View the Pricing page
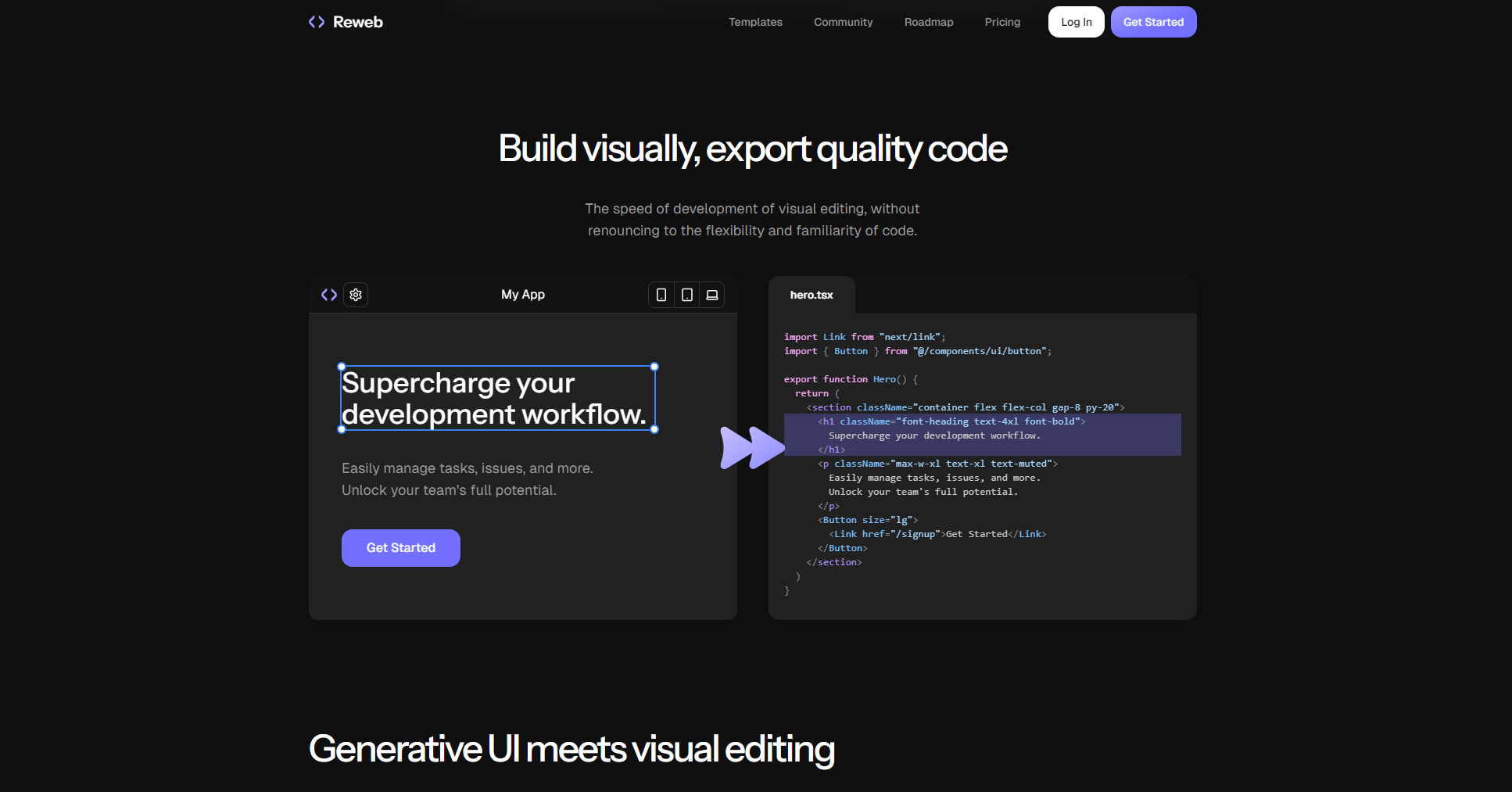 [1002, 22]
